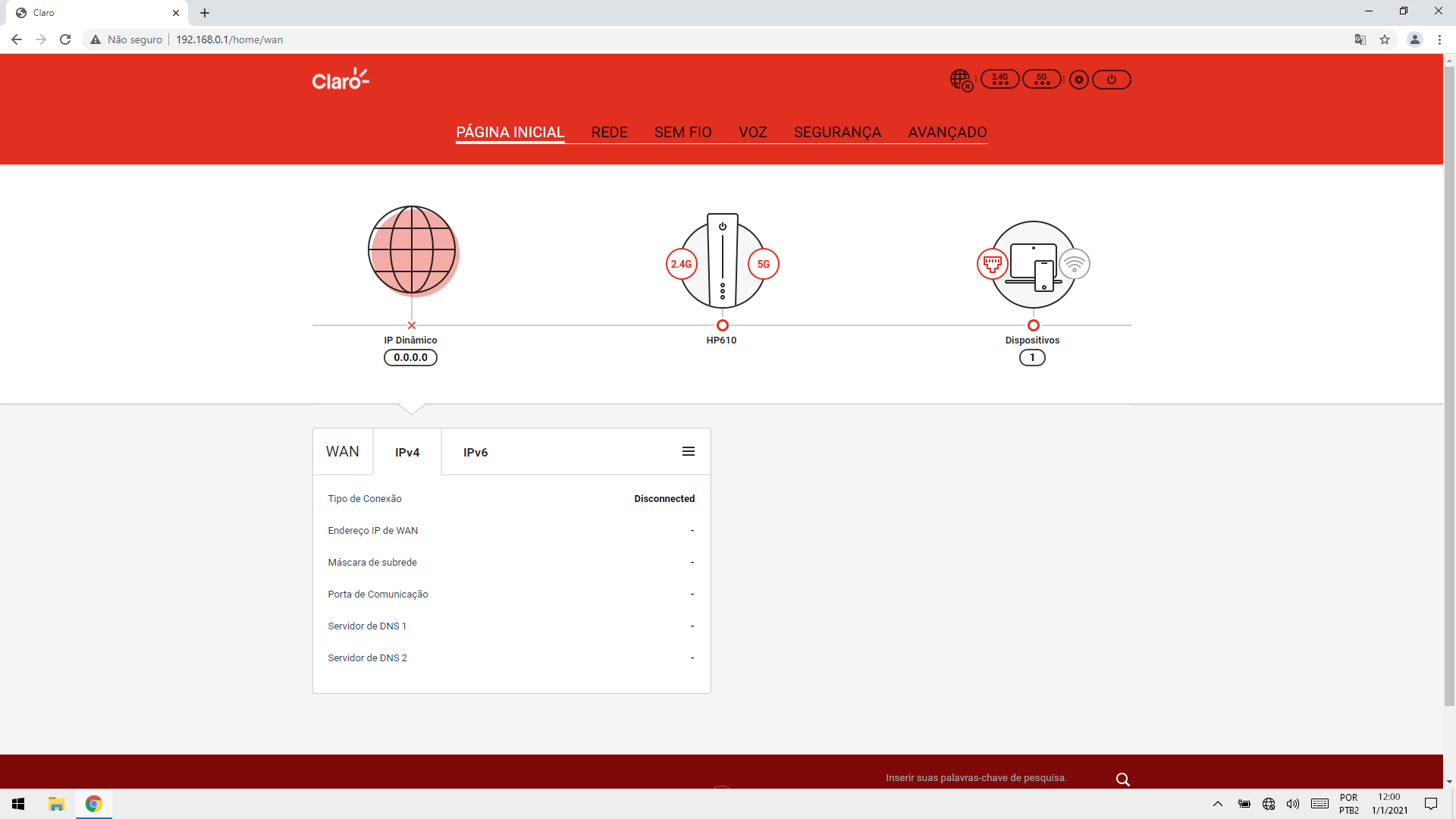This screenshot has height=819, width=1456.
Task: Switch to the IPv4 tab
Action: 407,452
